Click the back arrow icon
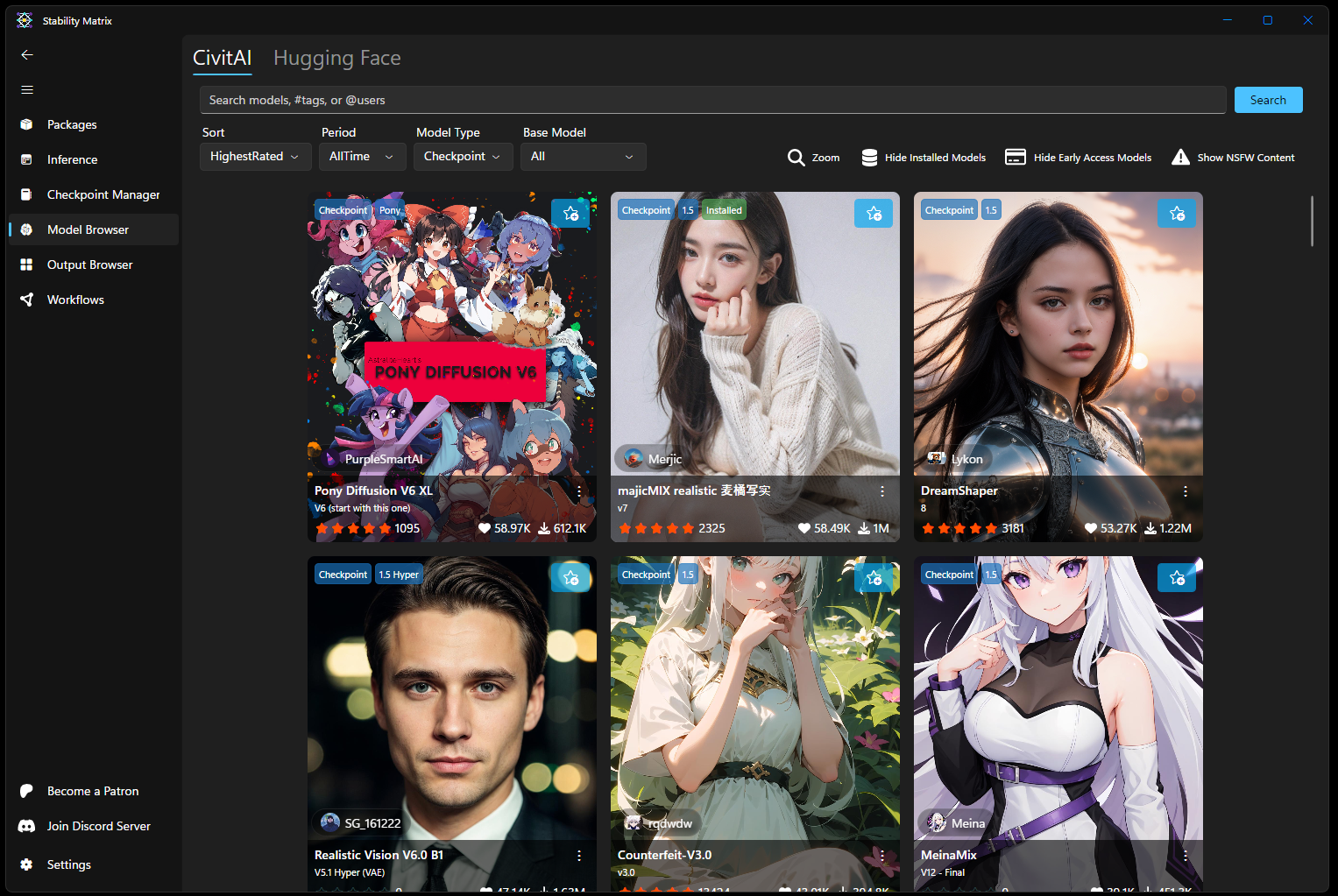 tap(27, 54)
